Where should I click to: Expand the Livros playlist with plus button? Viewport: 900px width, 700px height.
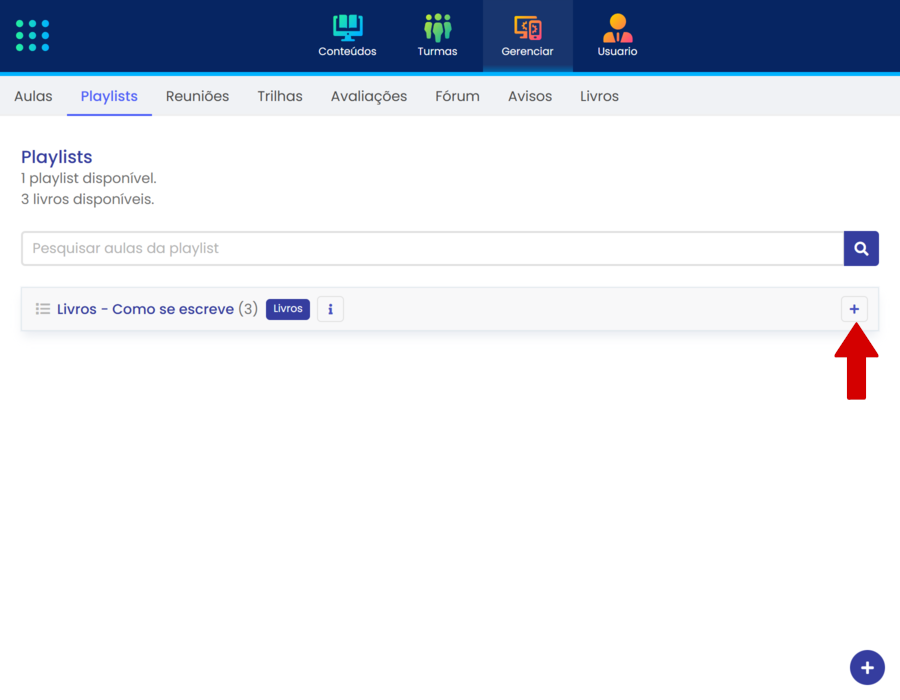click(x=854, y=309)
